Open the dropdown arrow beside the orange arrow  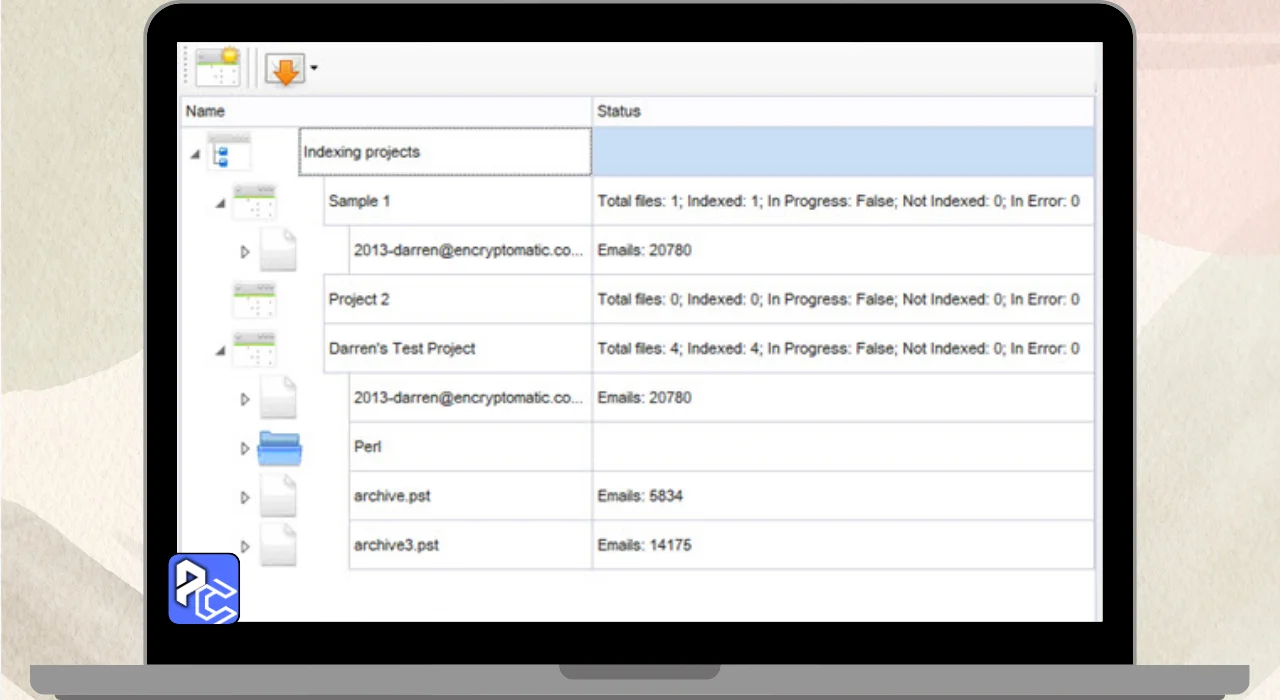(x=314, y=68)
